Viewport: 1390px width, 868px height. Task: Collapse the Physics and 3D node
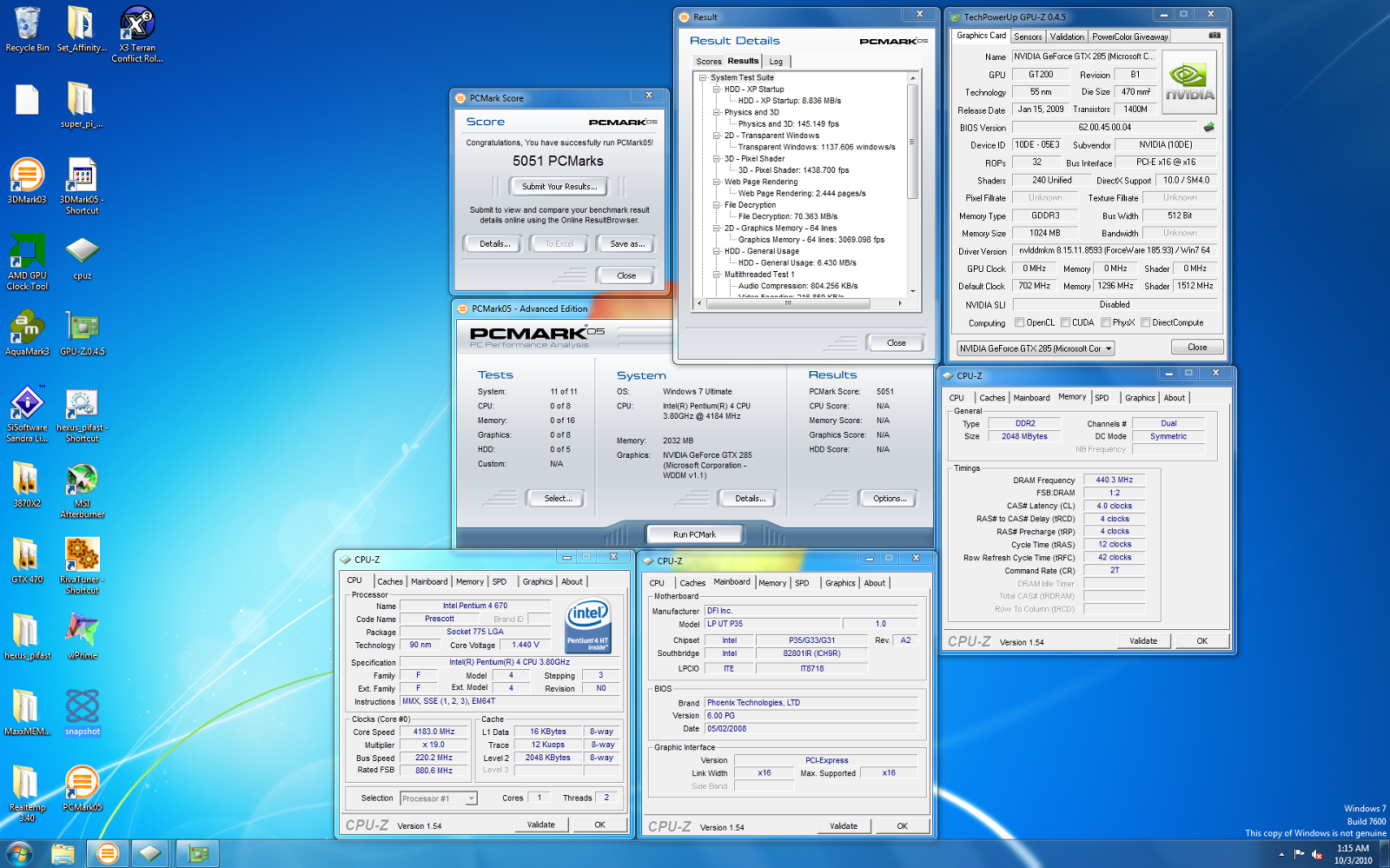coord(717,112)
